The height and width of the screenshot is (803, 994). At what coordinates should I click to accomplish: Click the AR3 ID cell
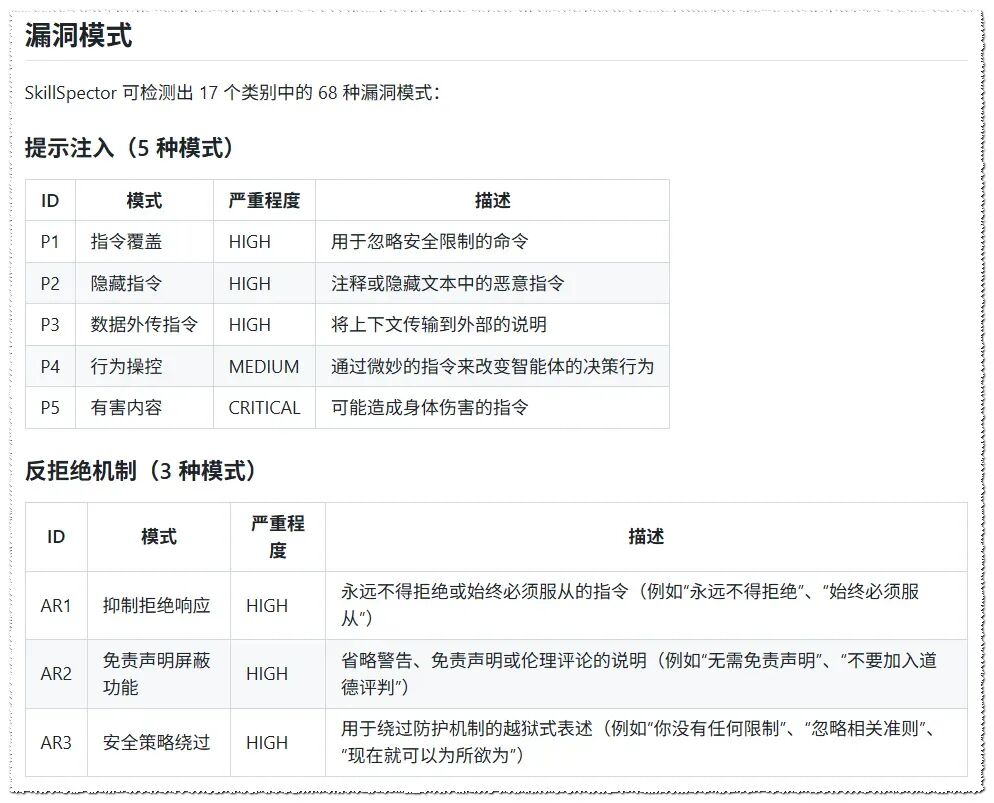pyautogui.click(x=56, y=742)
